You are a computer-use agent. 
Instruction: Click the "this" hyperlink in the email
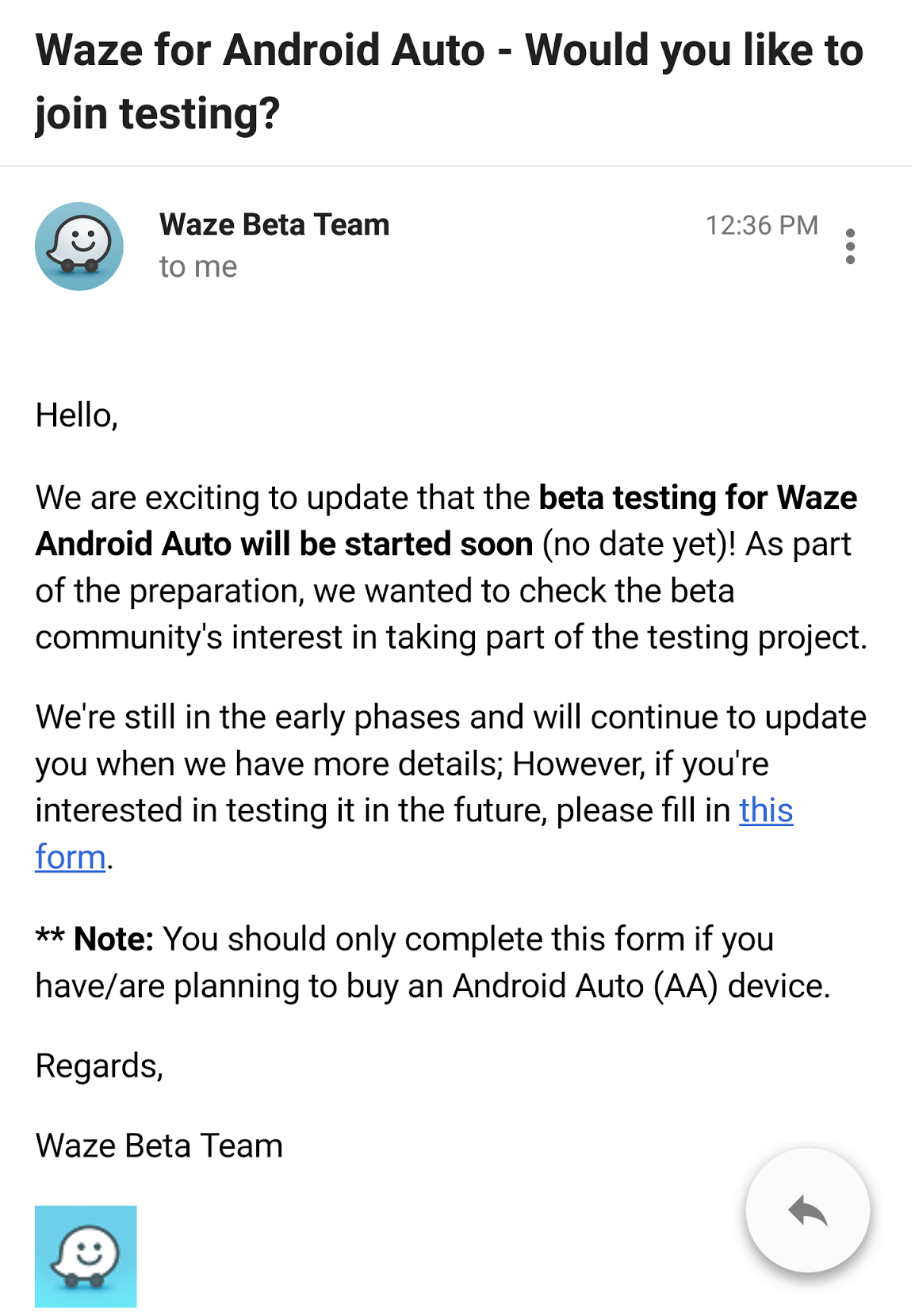point(766,810)
